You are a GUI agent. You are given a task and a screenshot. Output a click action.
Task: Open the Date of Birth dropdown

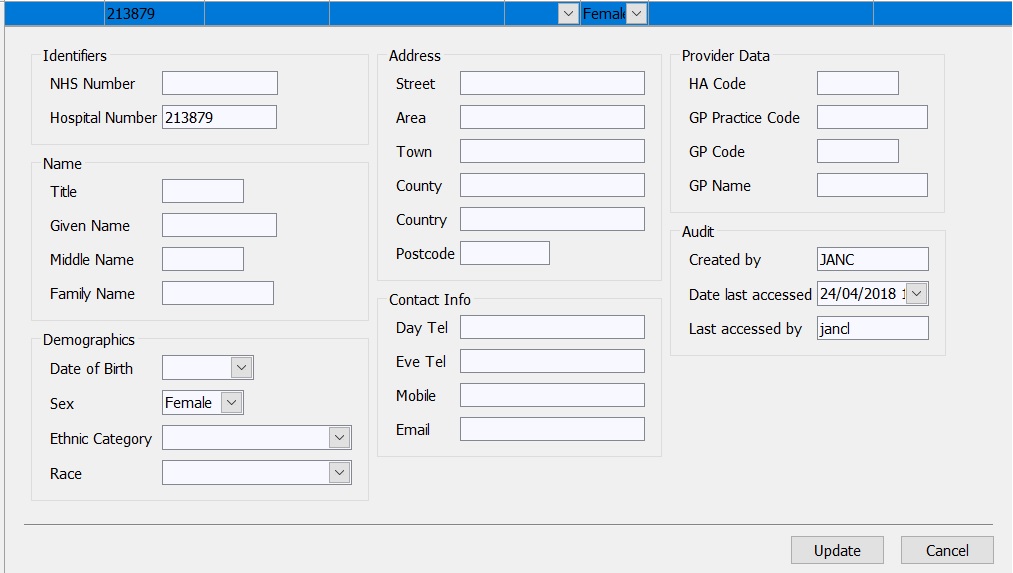coord(241,368)
